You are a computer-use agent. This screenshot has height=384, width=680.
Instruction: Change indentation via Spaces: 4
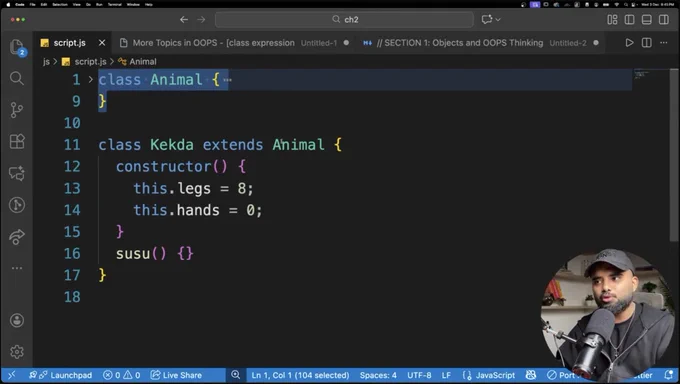pyautogui.click(x=378, y=375)
